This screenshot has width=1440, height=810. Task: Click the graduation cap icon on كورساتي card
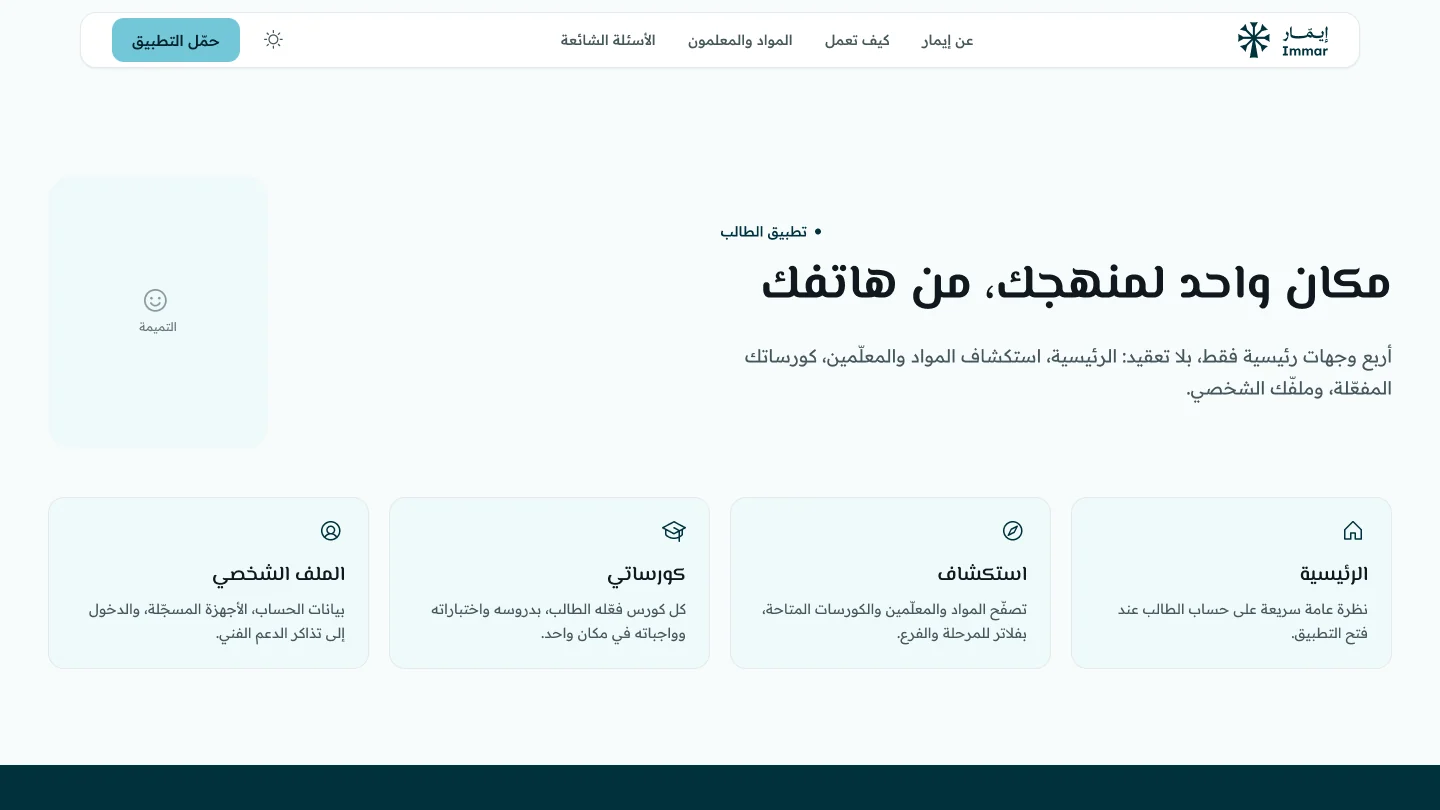coord(674,530)
